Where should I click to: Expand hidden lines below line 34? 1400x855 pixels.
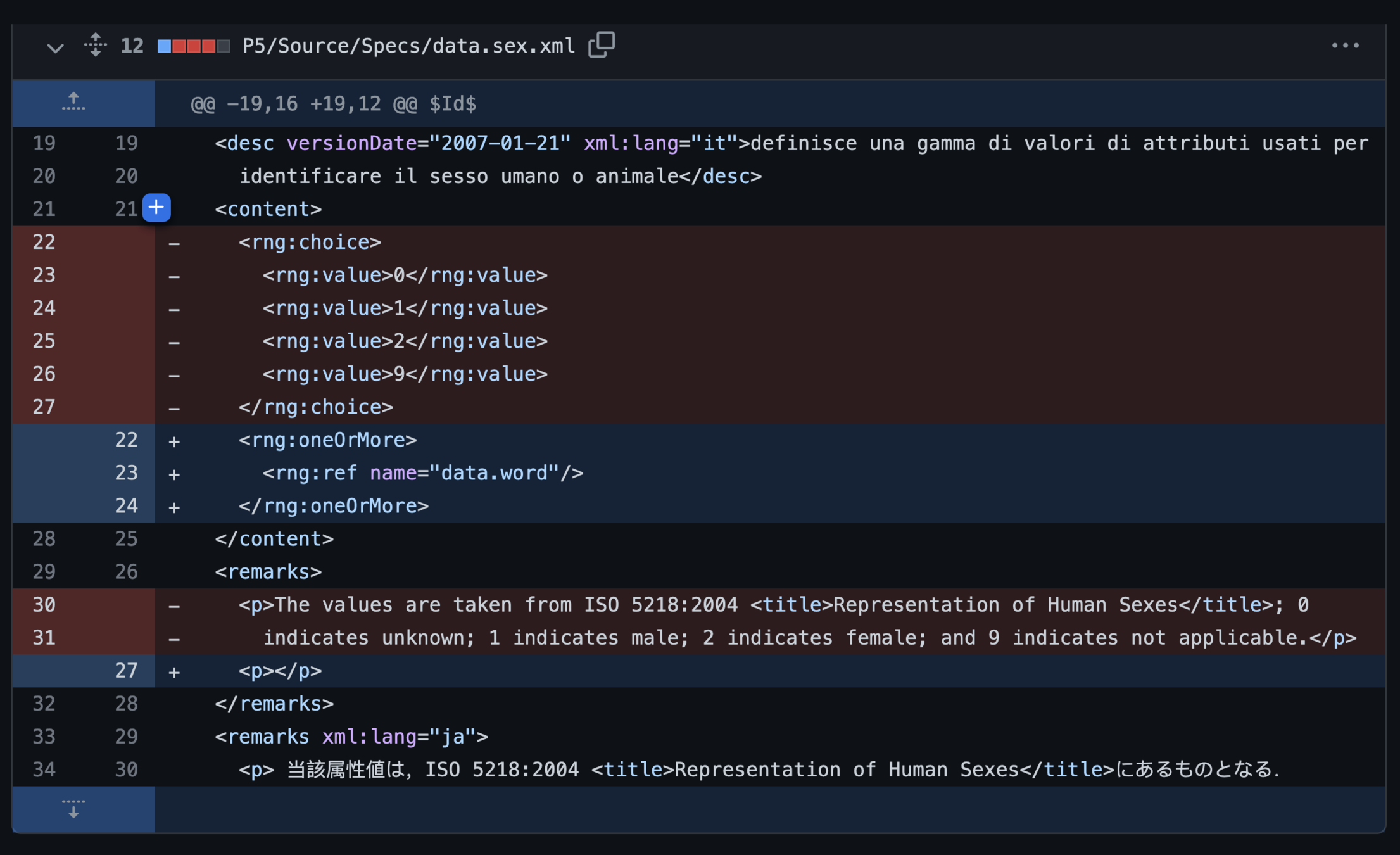tap(73, 809)
